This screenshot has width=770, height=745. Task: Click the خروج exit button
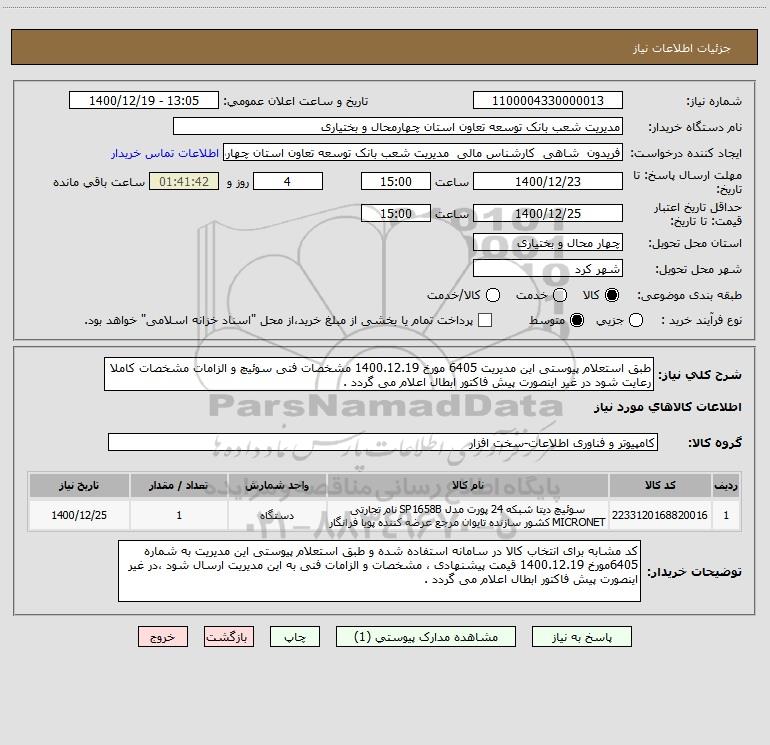pos(163,636)
